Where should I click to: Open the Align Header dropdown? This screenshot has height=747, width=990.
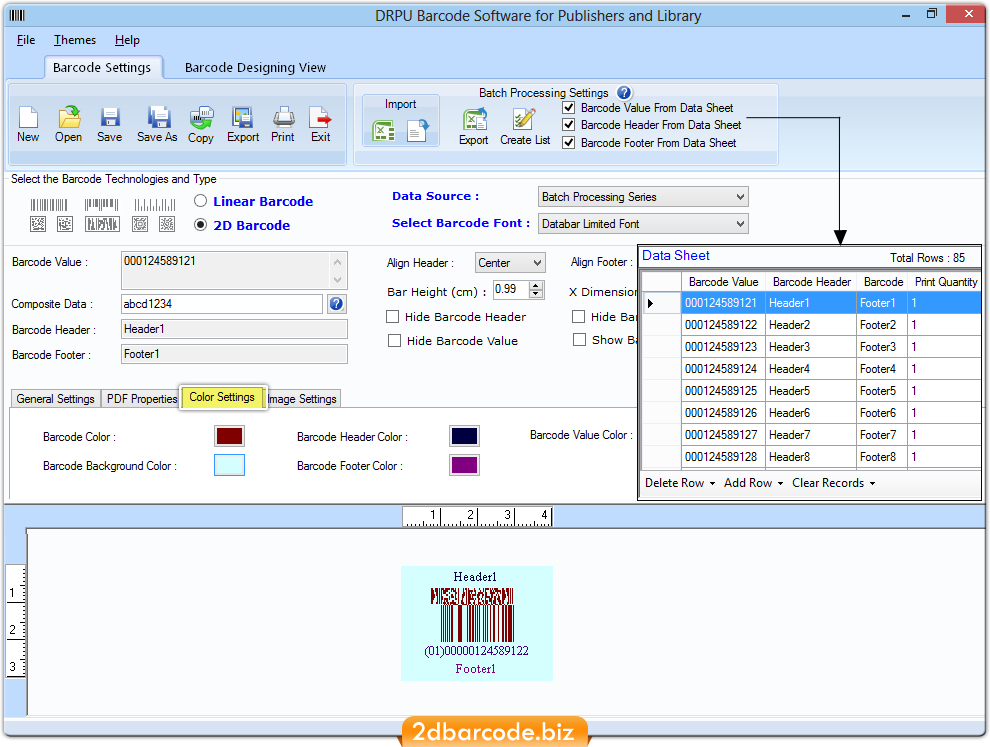pyautogui.click(x=510, y=263)
